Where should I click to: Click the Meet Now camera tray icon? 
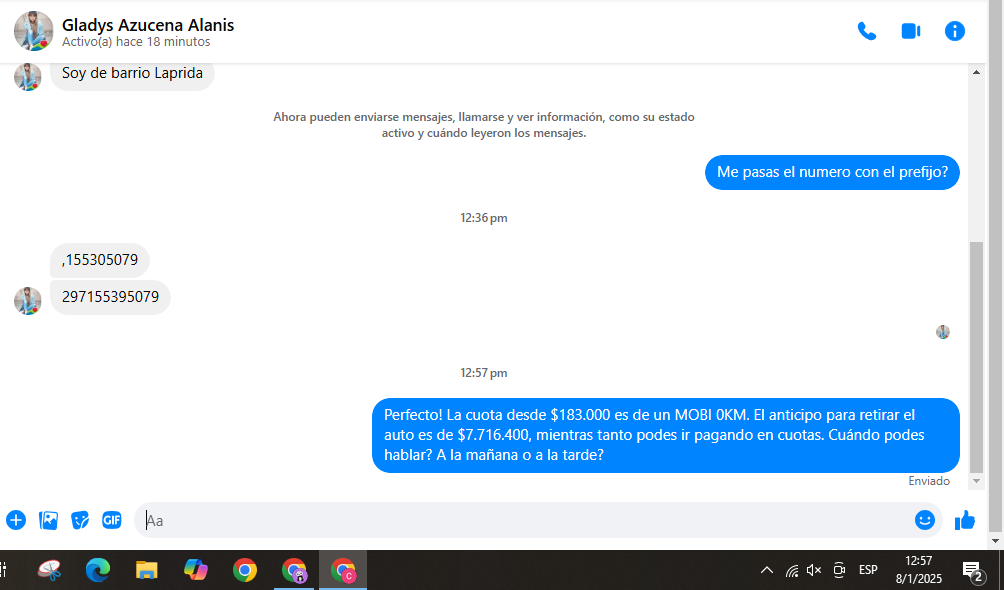click(839, 570)
